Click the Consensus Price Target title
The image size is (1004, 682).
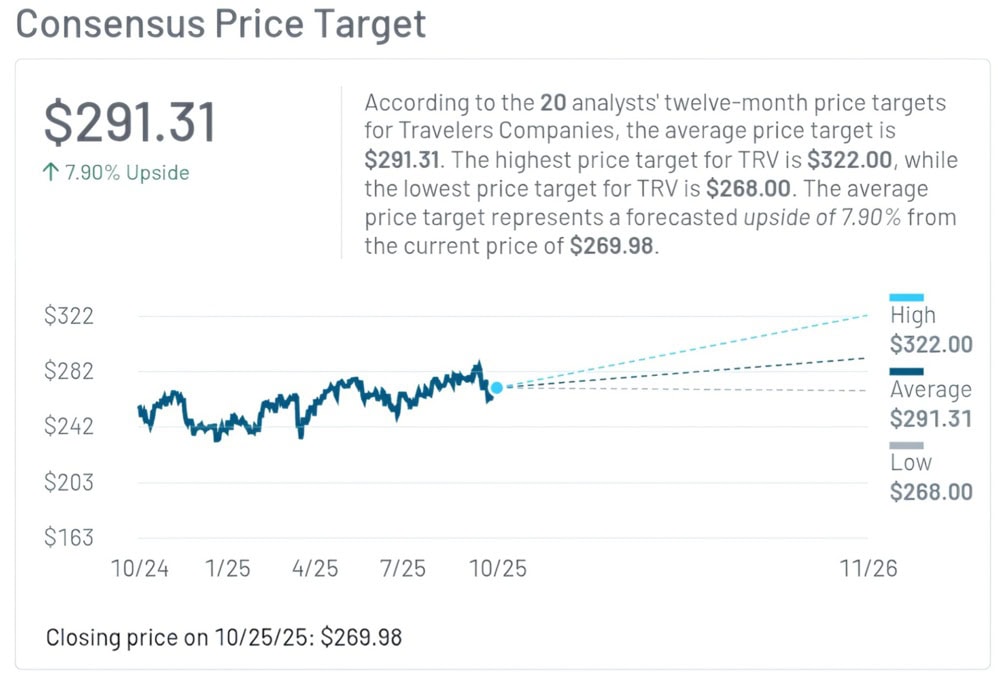click(221, 24)
